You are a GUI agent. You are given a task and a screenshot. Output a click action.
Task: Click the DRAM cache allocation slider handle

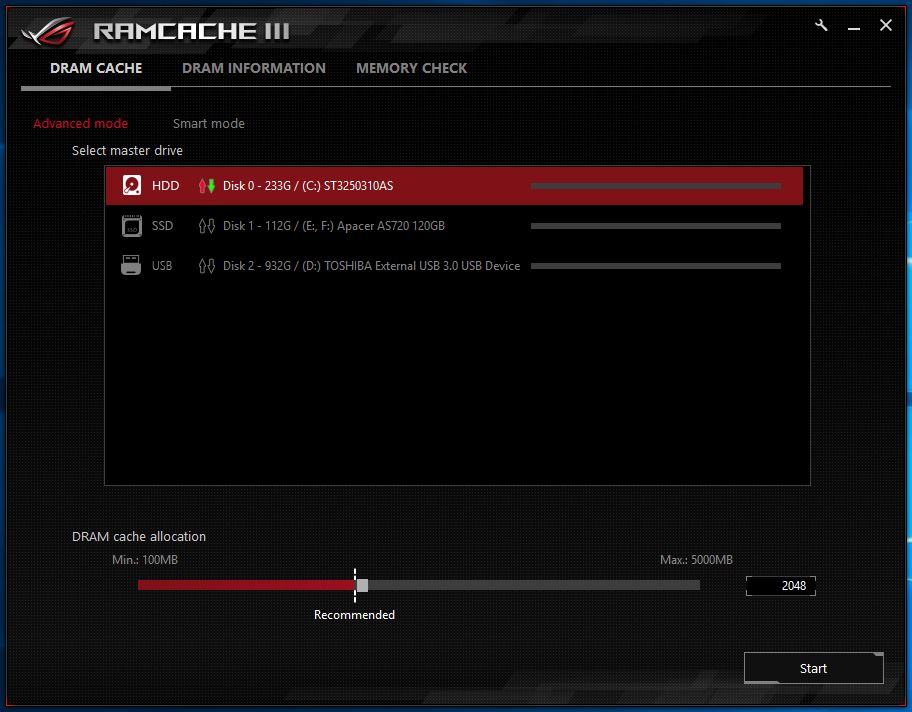(362, 585)
